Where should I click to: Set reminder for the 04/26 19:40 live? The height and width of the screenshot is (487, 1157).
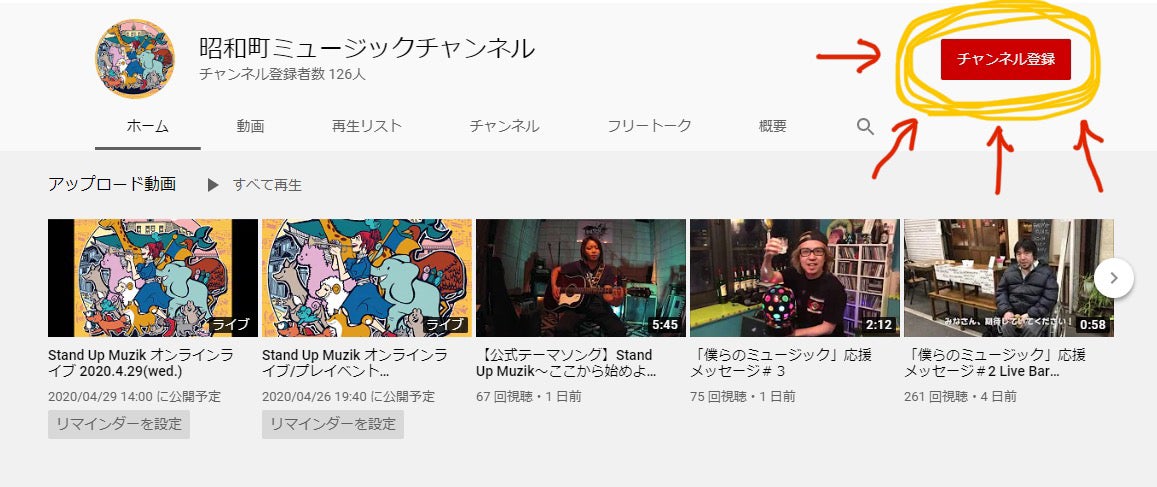click(333, 424)
